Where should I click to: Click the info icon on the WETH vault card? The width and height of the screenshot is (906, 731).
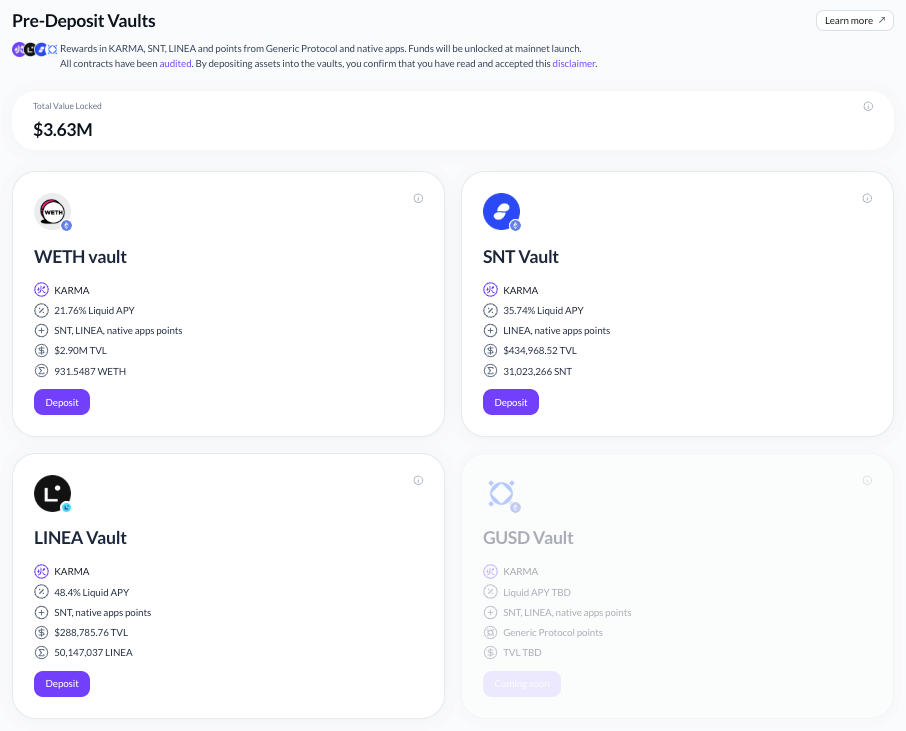tap(418, 198)
